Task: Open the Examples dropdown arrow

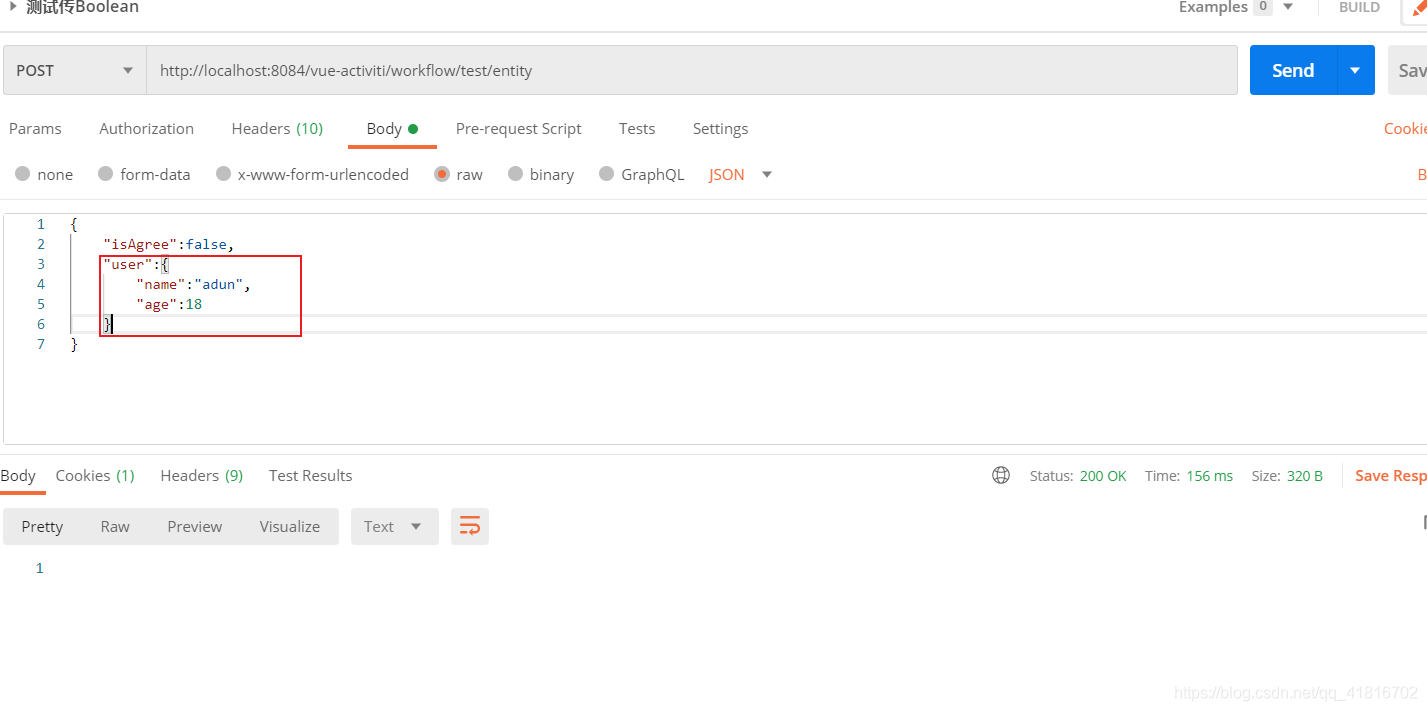Action: coord(1288,7)
